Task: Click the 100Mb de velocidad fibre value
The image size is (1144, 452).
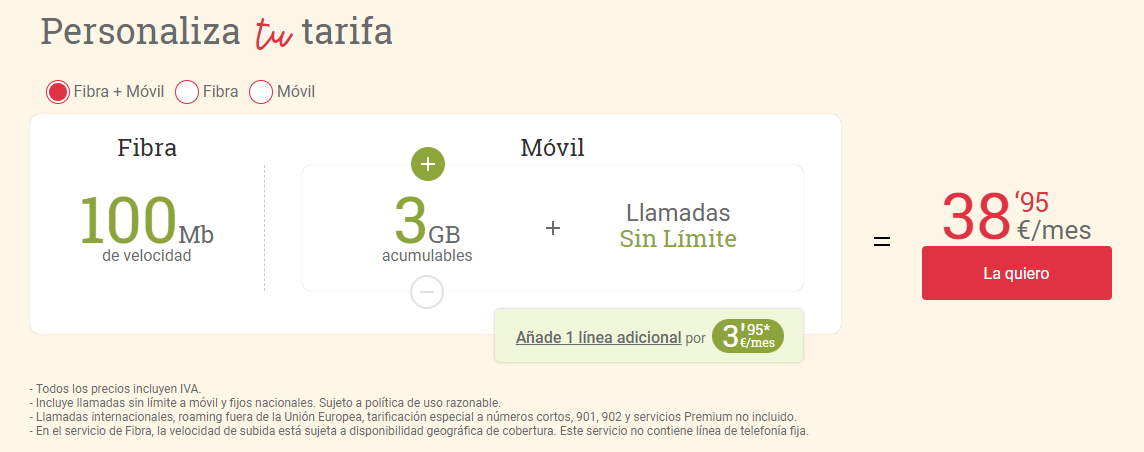Action: tap(147, 228)
